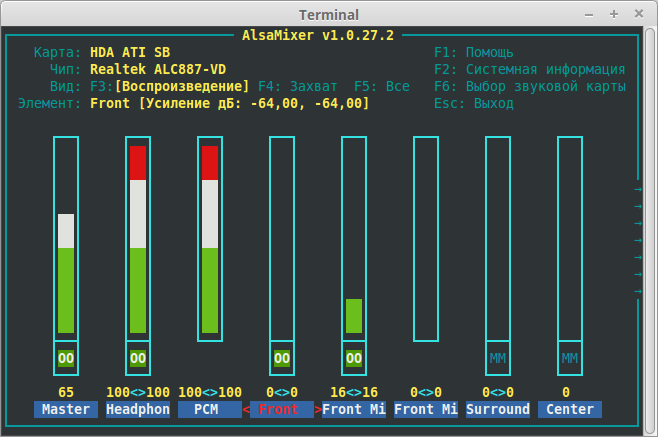
Task: Close the Terminal window
Action: [639, 14]
